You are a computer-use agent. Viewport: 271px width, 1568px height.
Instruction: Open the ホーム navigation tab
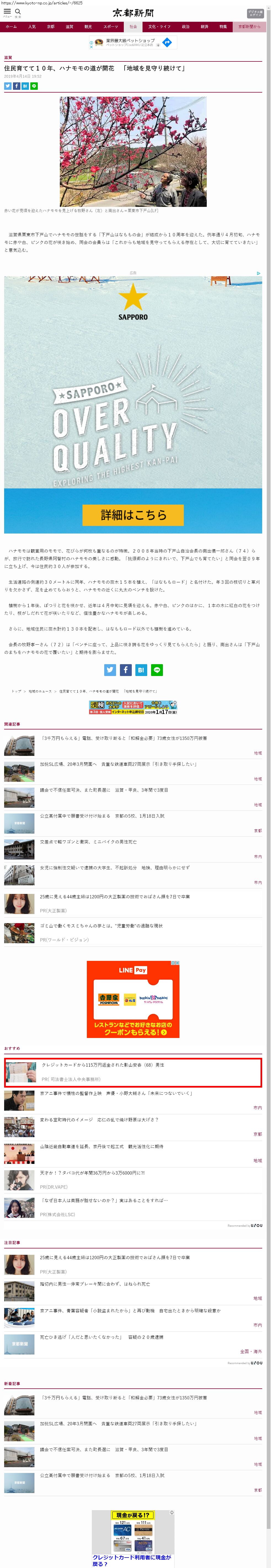[11, 27]
